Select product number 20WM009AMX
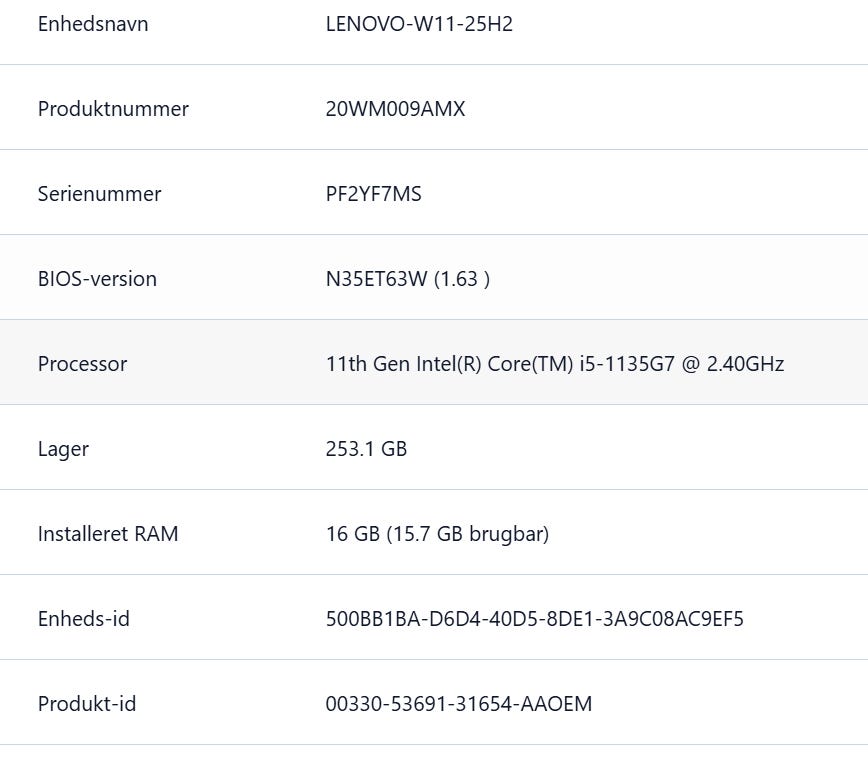Image resolution: width=868 pixels, height=758 pixels. (395, 109)
